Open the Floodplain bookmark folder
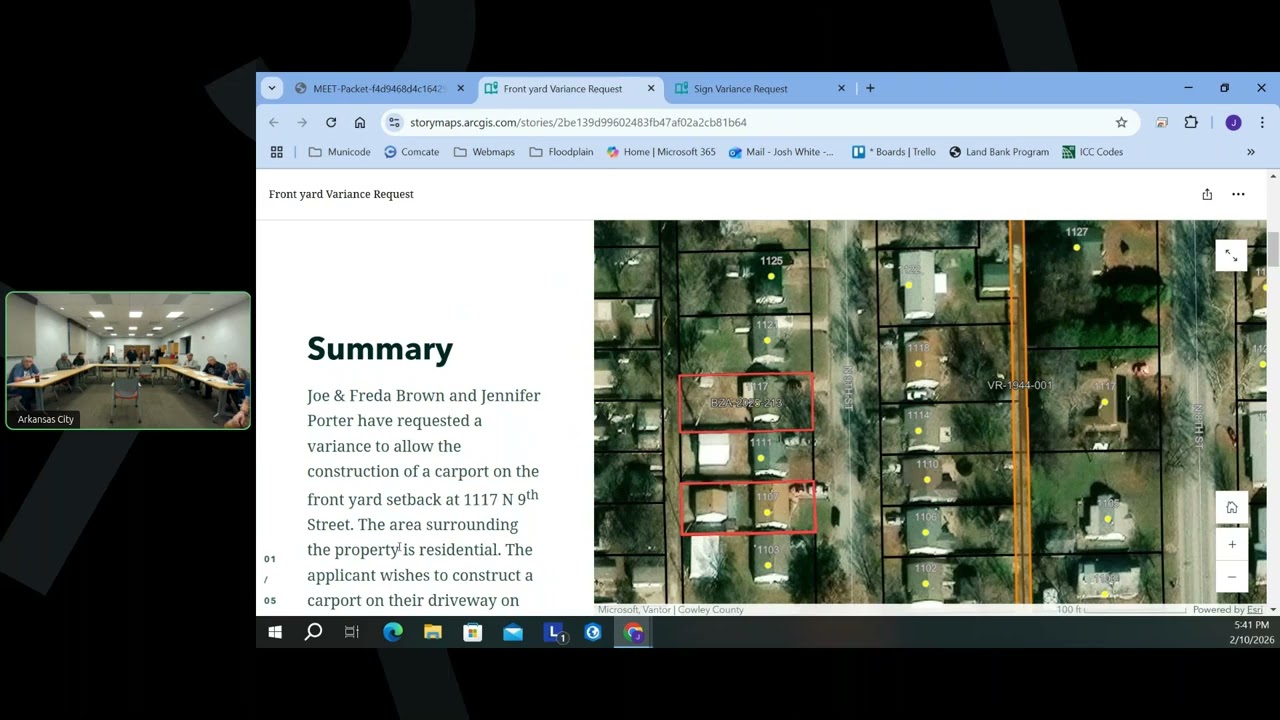This screenshot has height=720, width=1280. pos(561,152)
